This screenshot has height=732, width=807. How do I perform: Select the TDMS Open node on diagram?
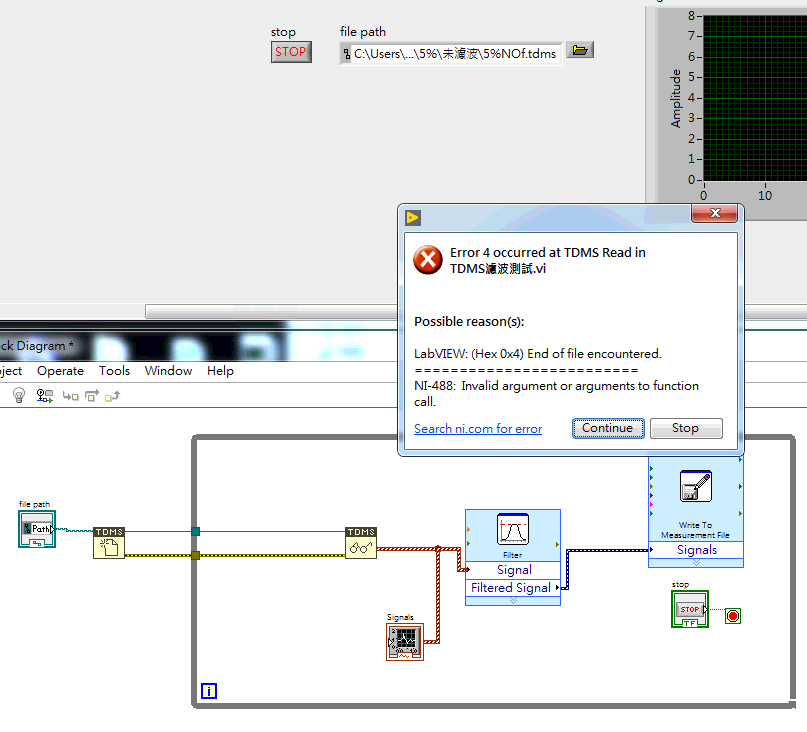[x=109, y=543]
